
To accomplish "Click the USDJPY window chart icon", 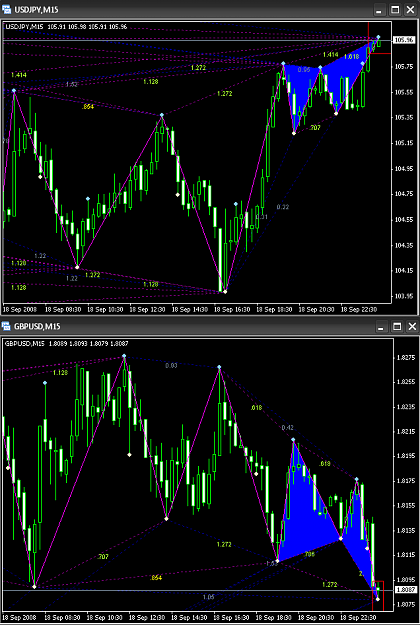I will pos(6,10).
